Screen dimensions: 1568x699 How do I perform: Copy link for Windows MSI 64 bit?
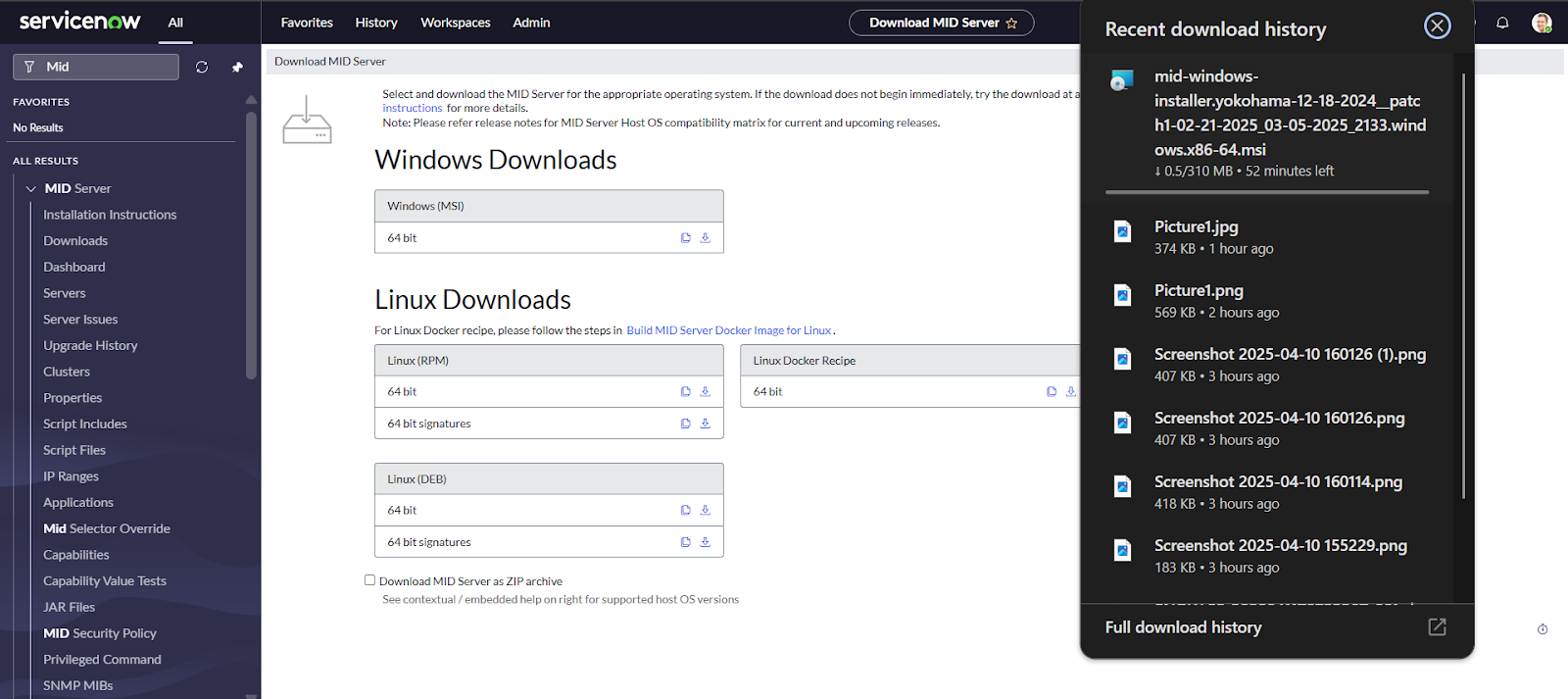pos(686,238)
